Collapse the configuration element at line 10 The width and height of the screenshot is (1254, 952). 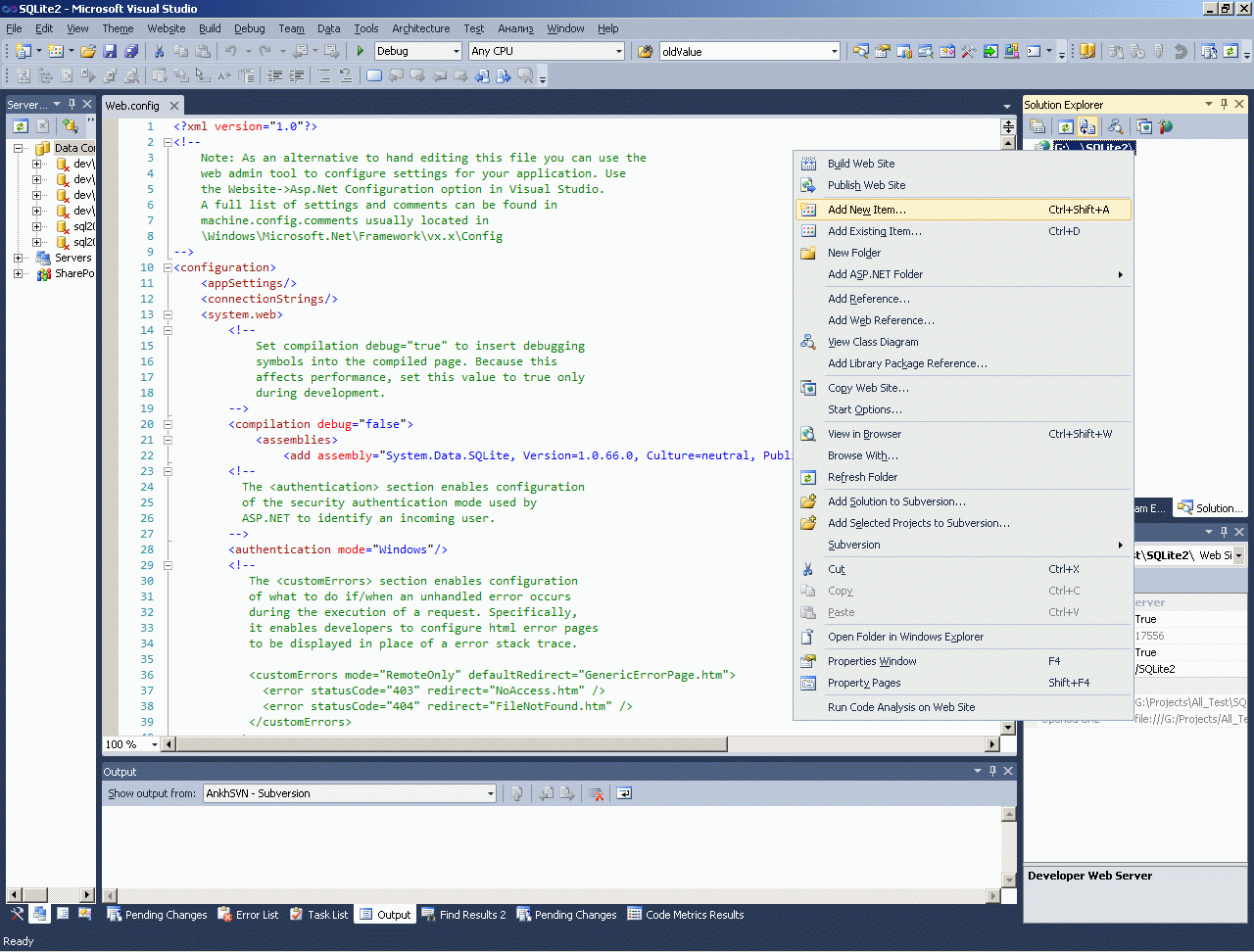click(168, 267)
